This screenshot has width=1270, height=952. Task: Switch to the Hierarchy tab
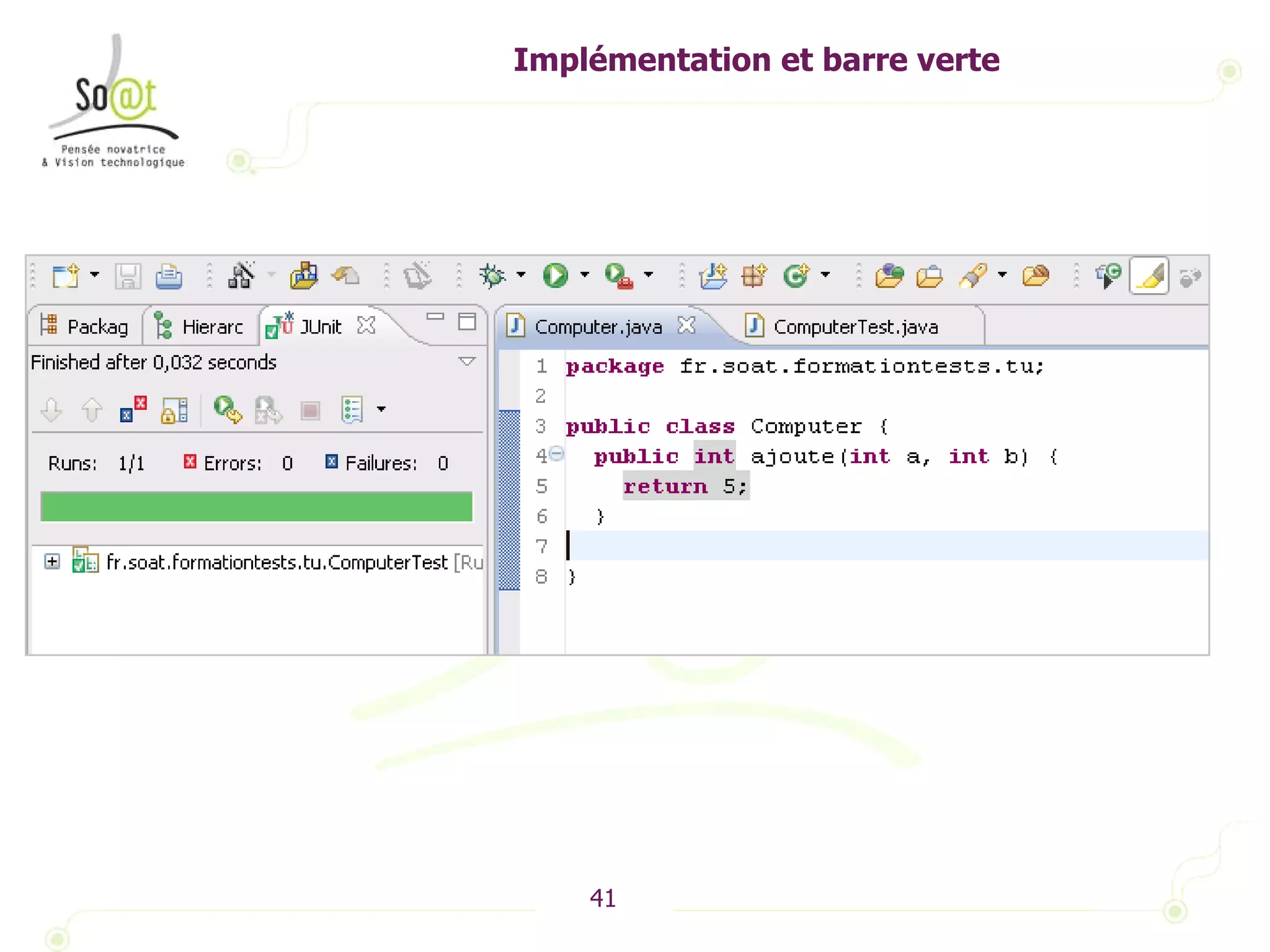200,326
